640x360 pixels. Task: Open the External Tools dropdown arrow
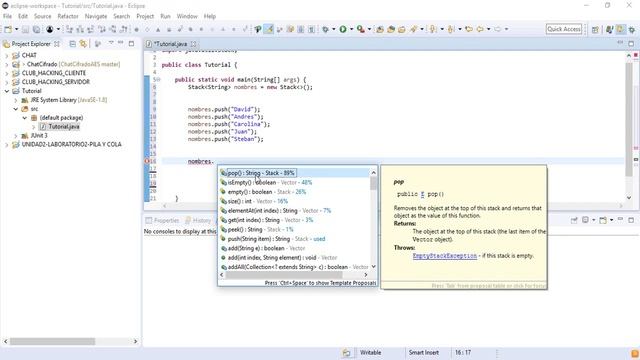(369, 29)
